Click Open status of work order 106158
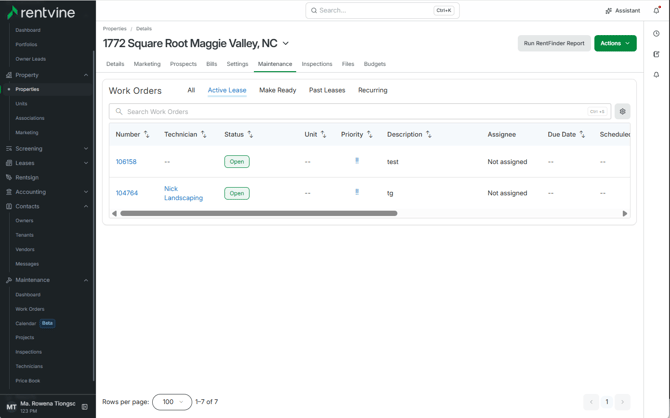The height and width of the screenshot is (418, 670). click(237, 162)
